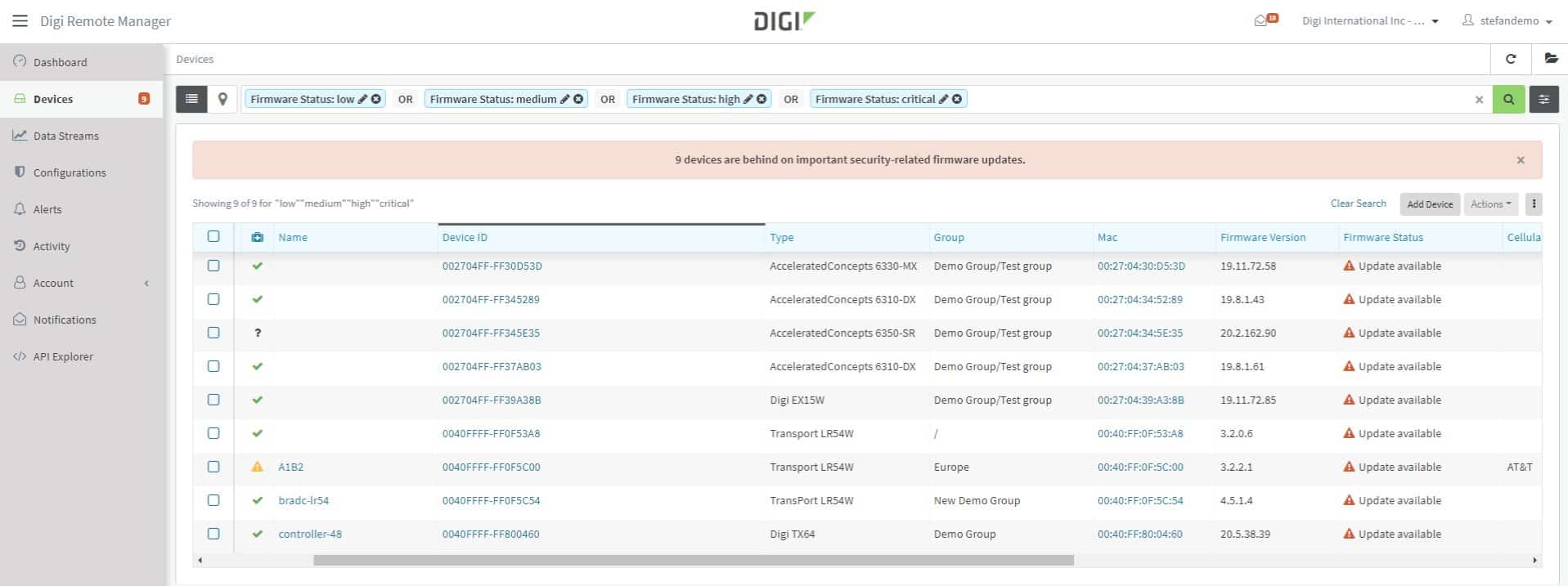This screenshot has height=586, width=1568.
Task: Open the saved views folder icon
Action: coord(1550,59)
